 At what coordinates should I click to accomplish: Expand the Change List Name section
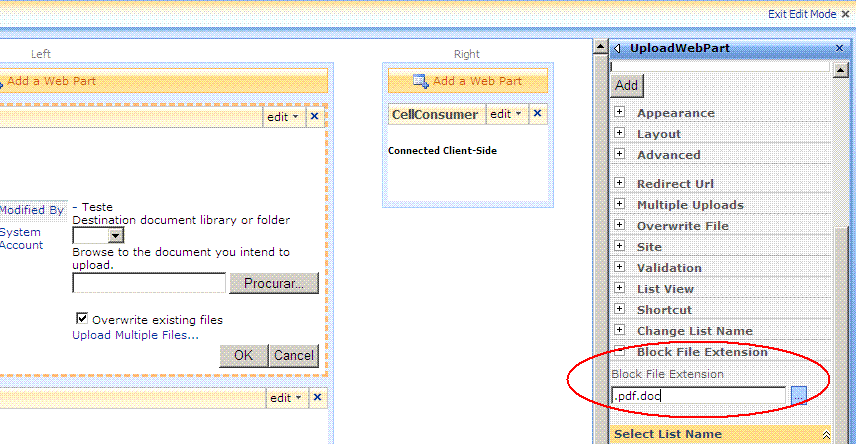click(620, 329)
